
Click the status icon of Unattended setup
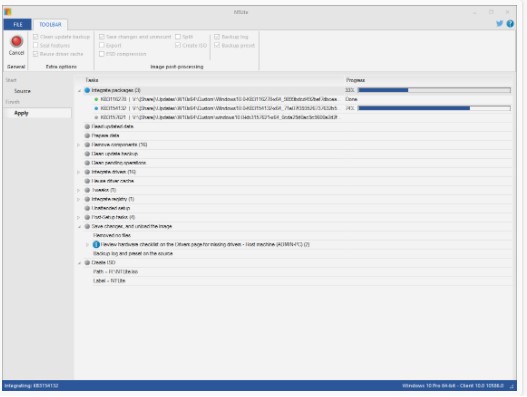click(x=87, y=208)
